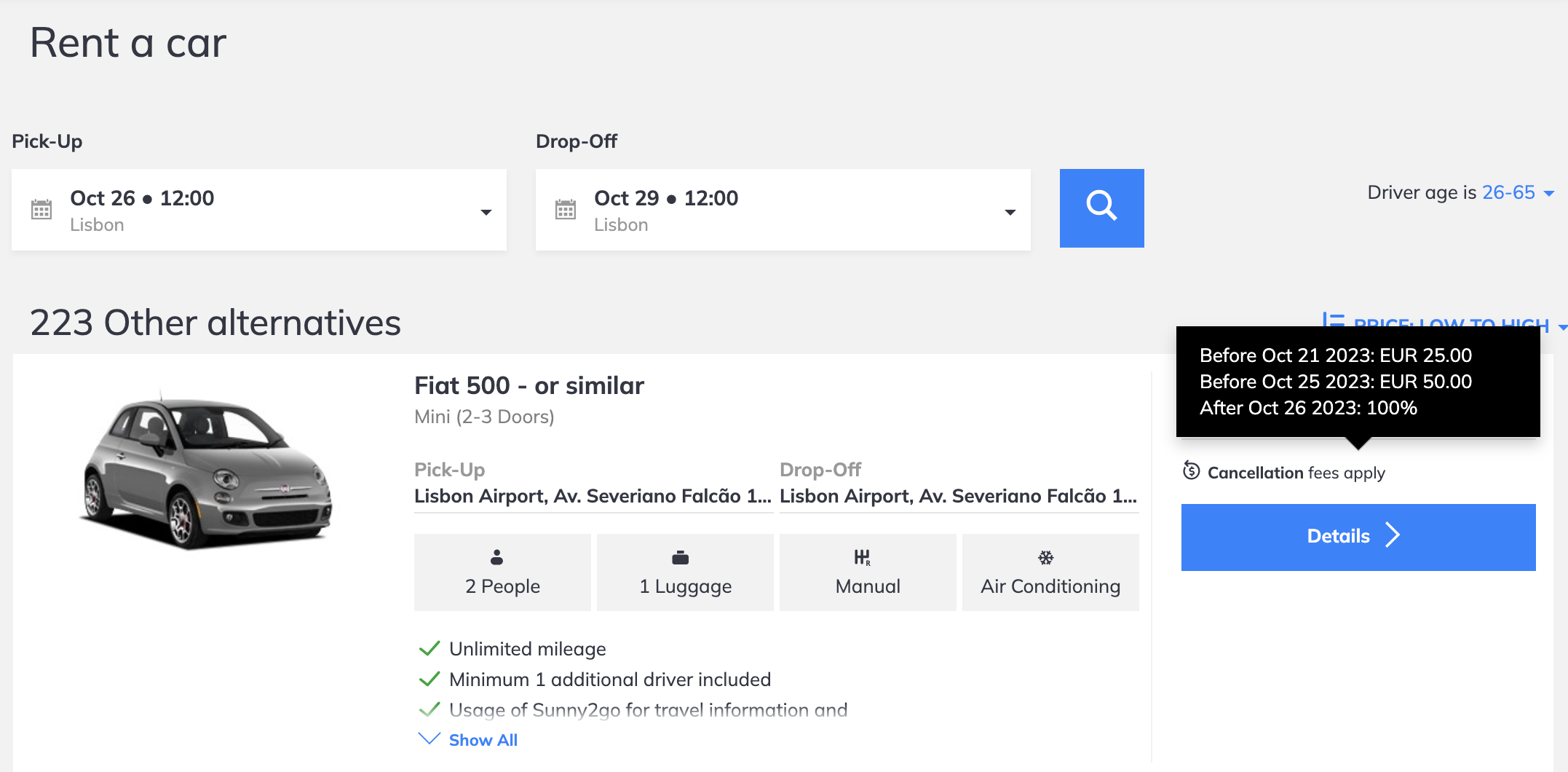The image size is (1568, 772).
Task: Click the person icon above 2 People
Action: click(x=496, y=558)
